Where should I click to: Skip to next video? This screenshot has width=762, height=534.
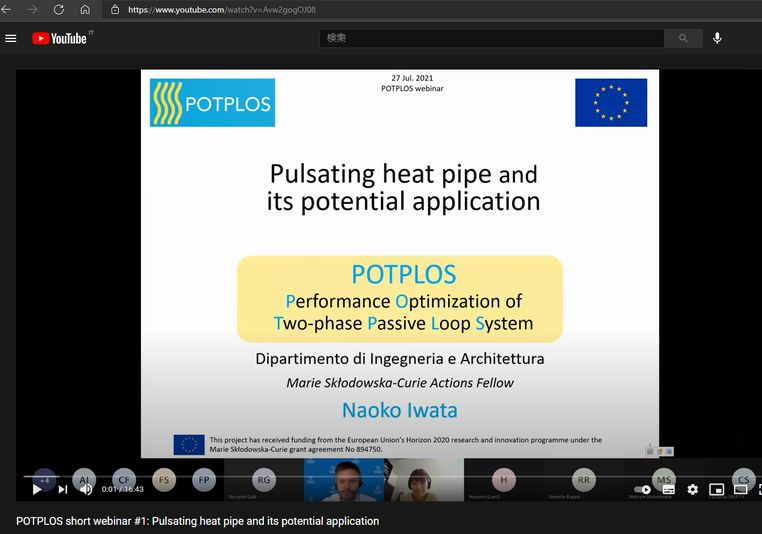[63, 489]
